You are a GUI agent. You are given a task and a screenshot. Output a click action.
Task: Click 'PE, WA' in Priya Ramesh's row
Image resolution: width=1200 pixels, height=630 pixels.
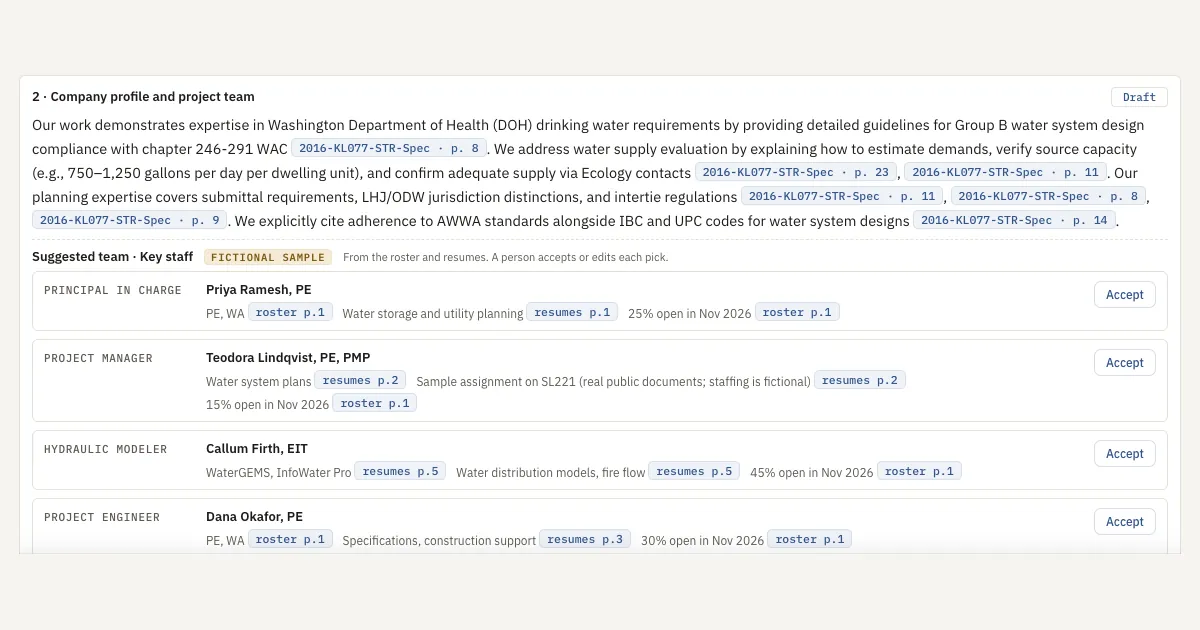tap(225, 313)
